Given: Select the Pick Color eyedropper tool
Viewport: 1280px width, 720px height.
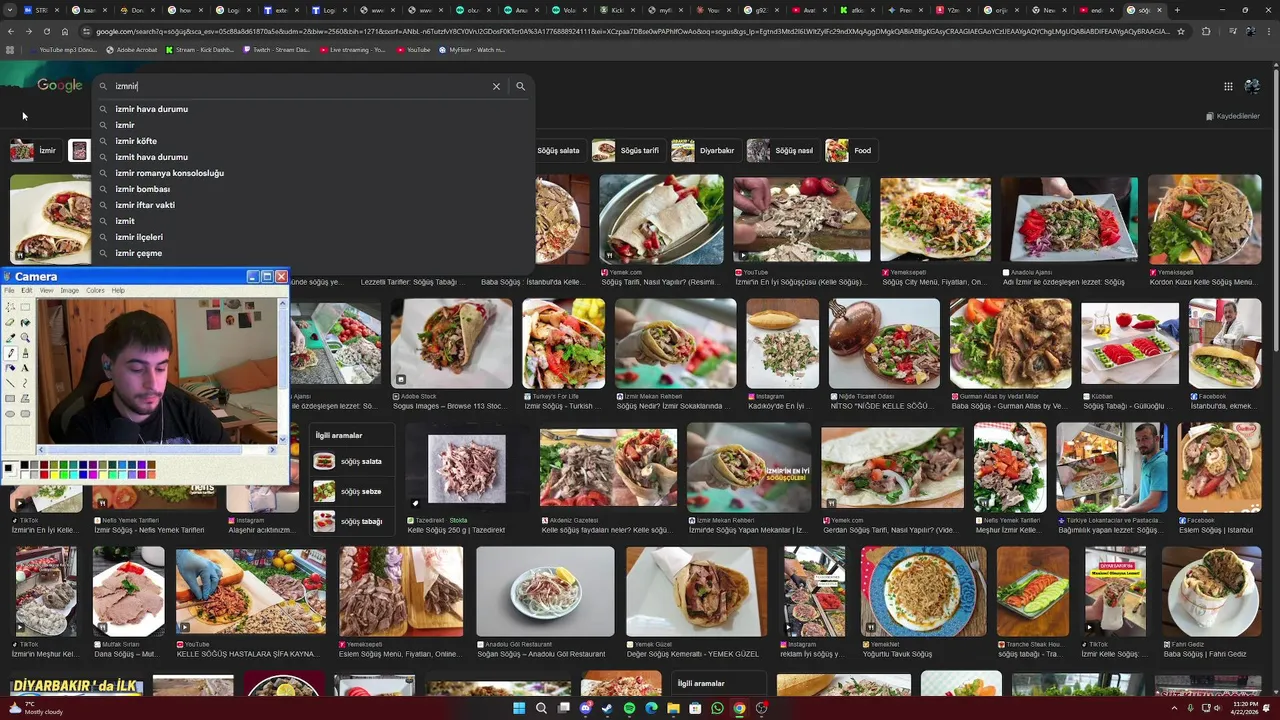Looking at the screenshot, I should [x=10, y=338].
